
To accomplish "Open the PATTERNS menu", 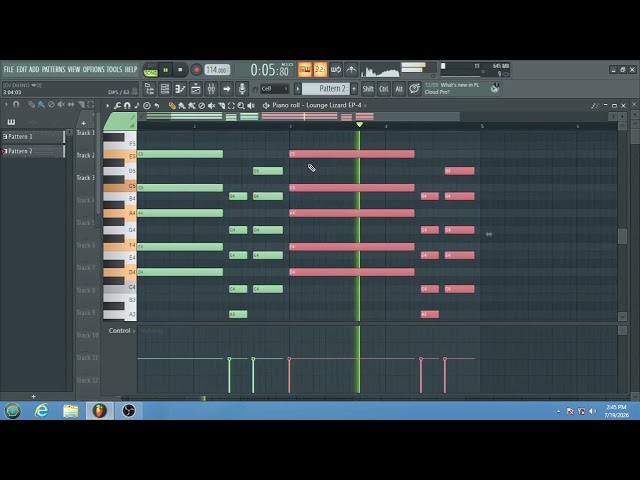I will pos(53,69).
